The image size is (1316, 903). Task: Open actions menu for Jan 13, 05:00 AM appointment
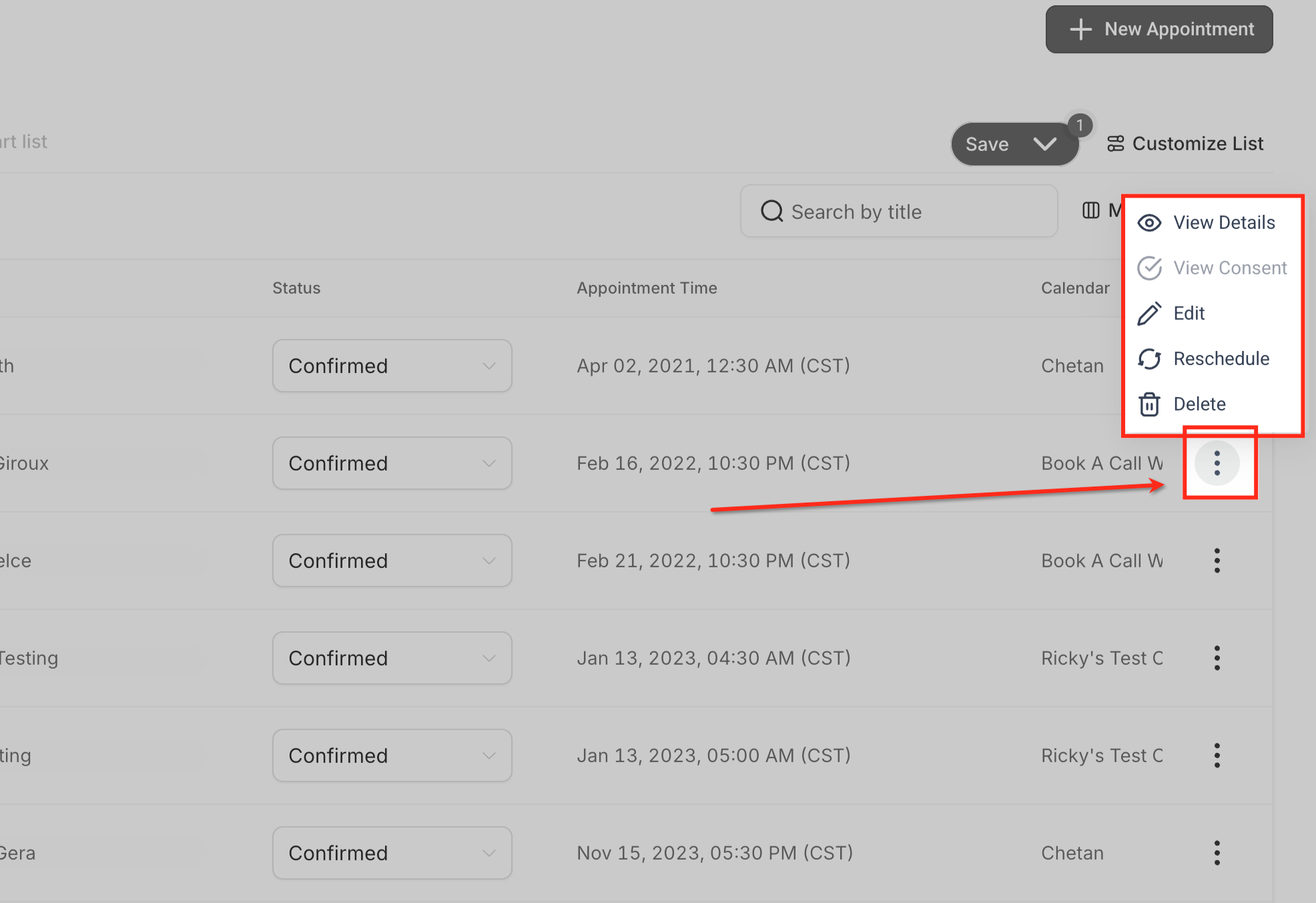(1217, 756)
